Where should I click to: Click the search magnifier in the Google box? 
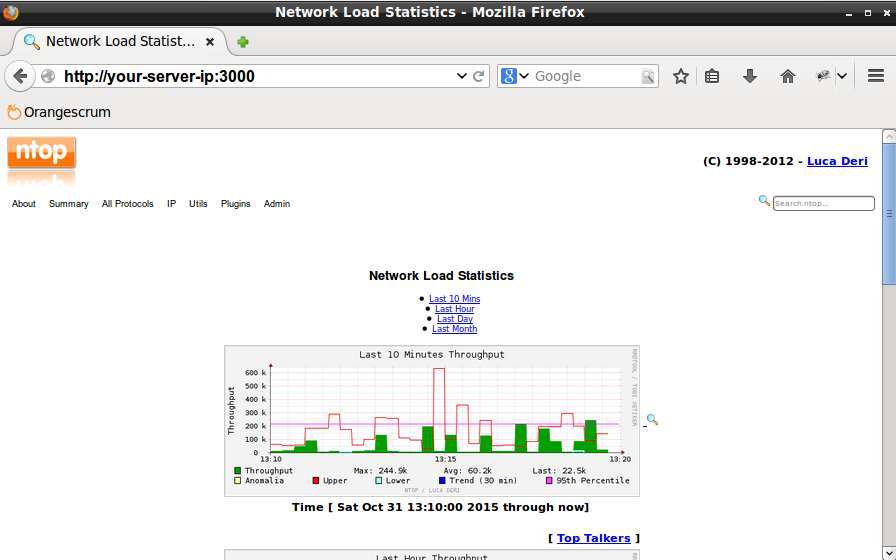tap(647, 77)
